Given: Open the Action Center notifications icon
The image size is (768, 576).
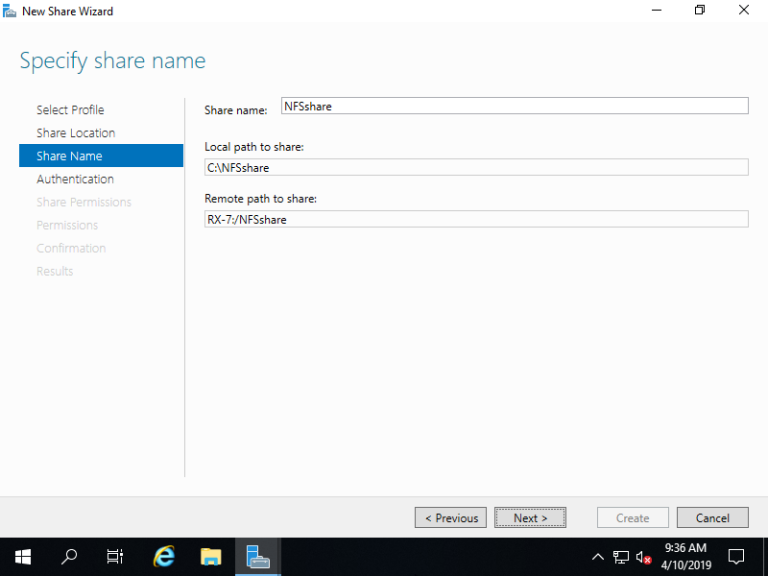Looking at the screenshot, I should [736, 556].
